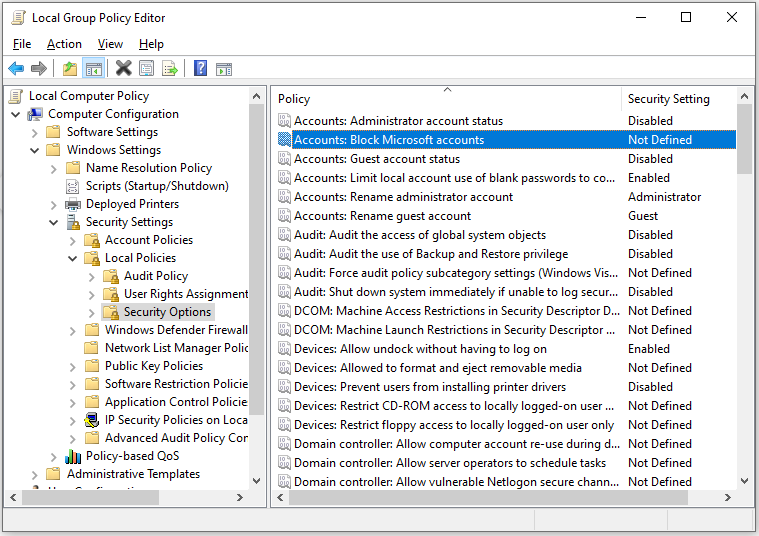Click the Deployed Printers printer icon

pos(73,204)
